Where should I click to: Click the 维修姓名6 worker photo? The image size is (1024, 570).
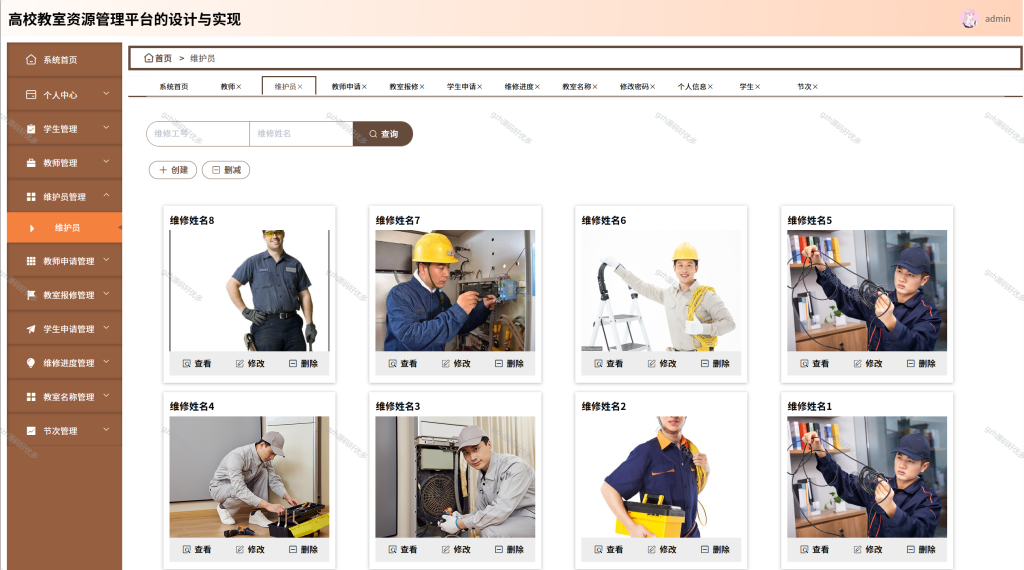point(661,291)
